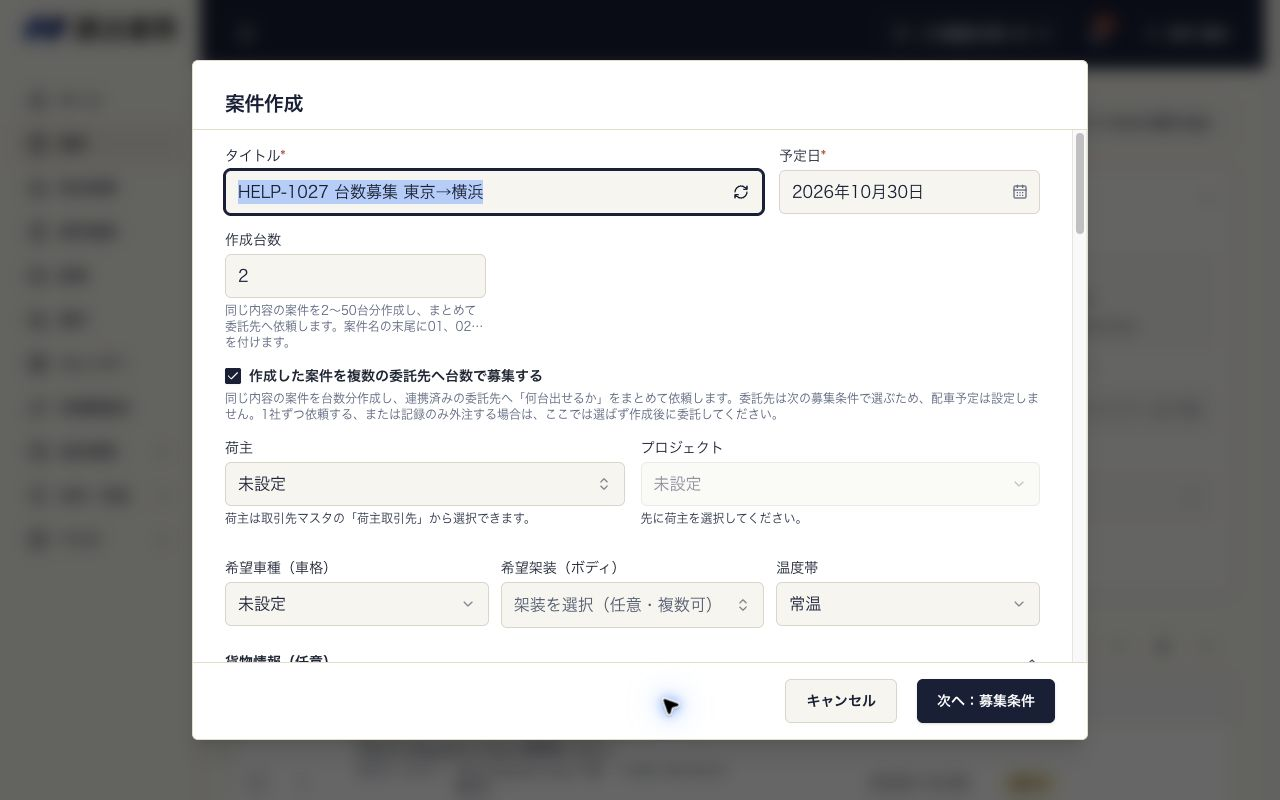The width and height of the screenshot is (1280, 800).
Task: Proceed with 次へ：募集条件 button
Action: tap(986, 701)
